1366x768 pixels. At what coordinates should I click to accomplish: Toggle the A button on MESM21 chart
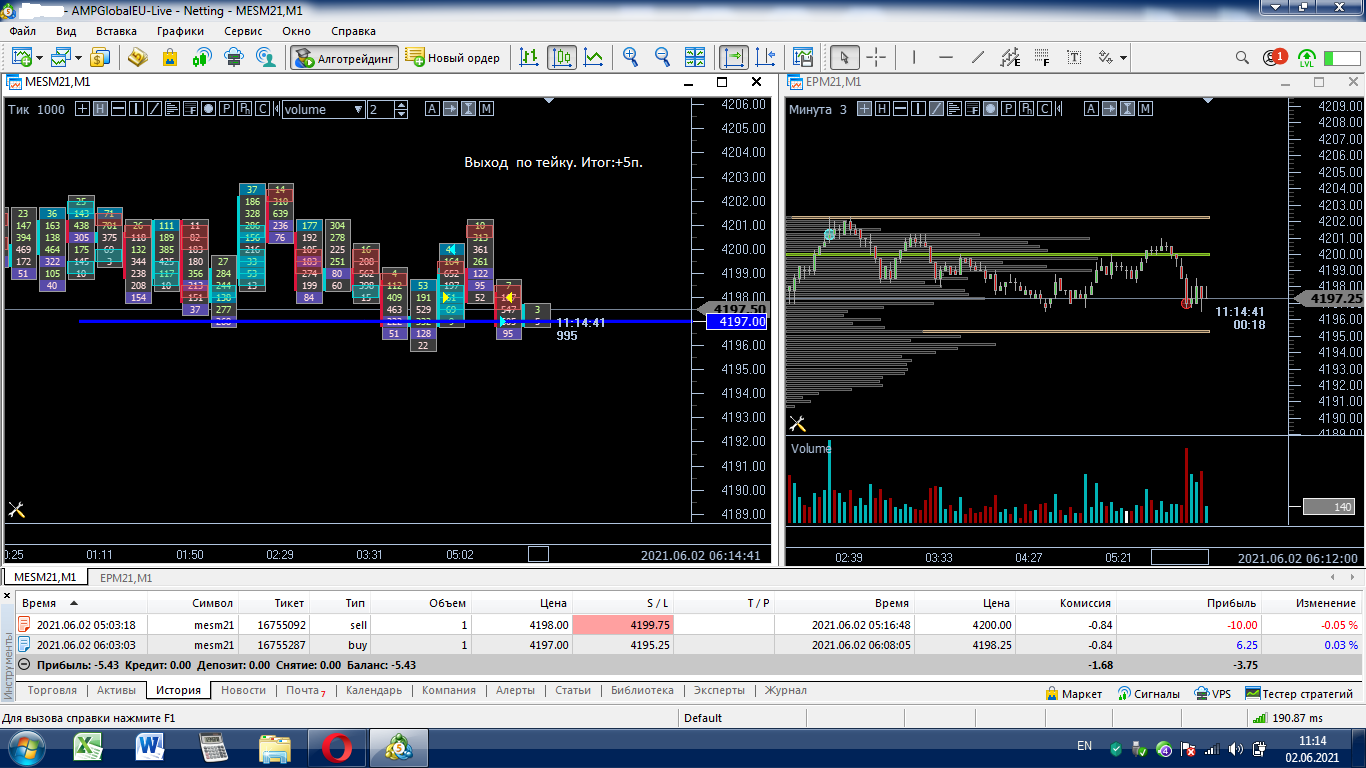click(432, 109)
